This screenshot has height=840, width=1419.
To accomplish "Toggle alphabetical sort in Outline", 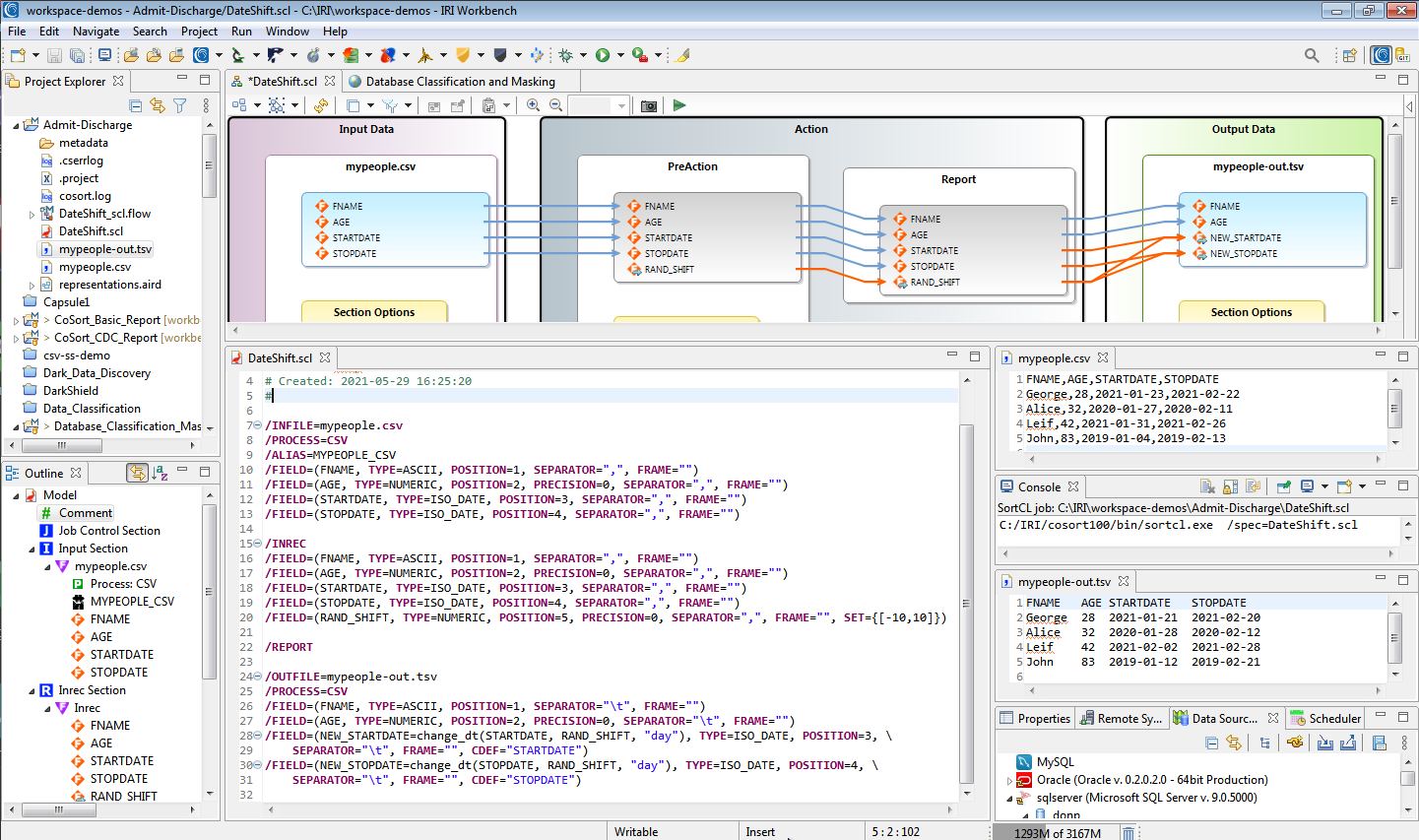I will 161,474.
